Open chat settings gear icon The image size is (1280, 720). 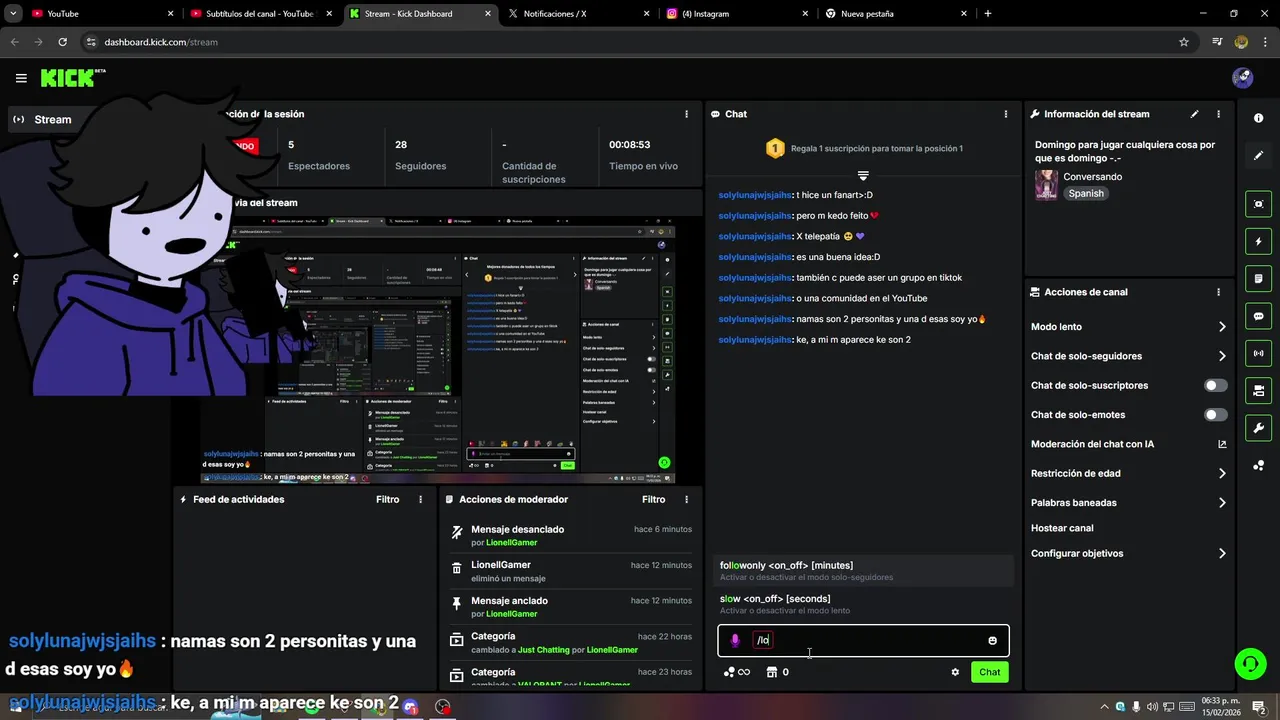point(955,672)
